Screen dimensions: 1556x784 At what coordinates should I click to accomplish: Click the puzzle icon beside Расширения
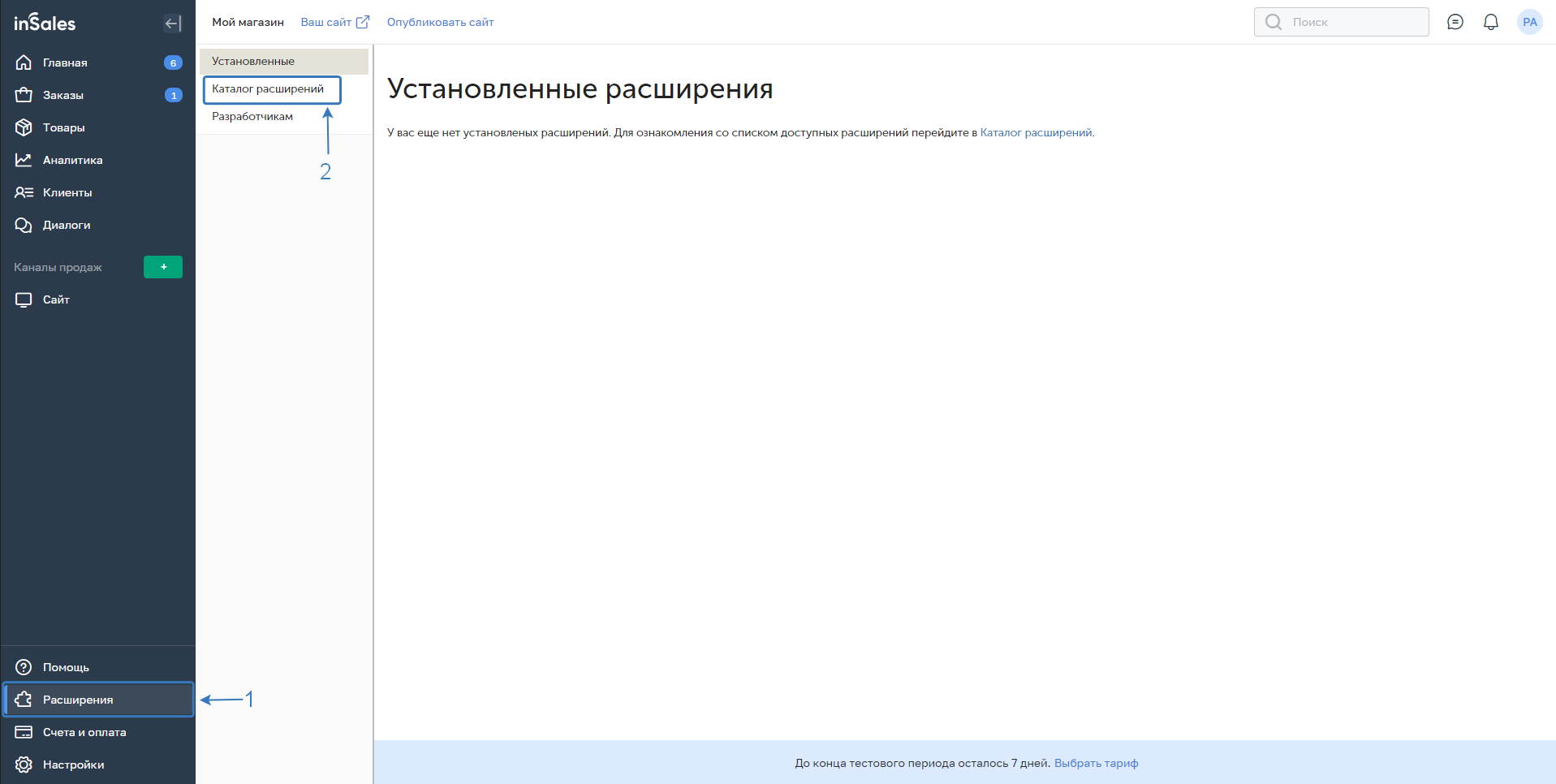click(x=24, y=700)
